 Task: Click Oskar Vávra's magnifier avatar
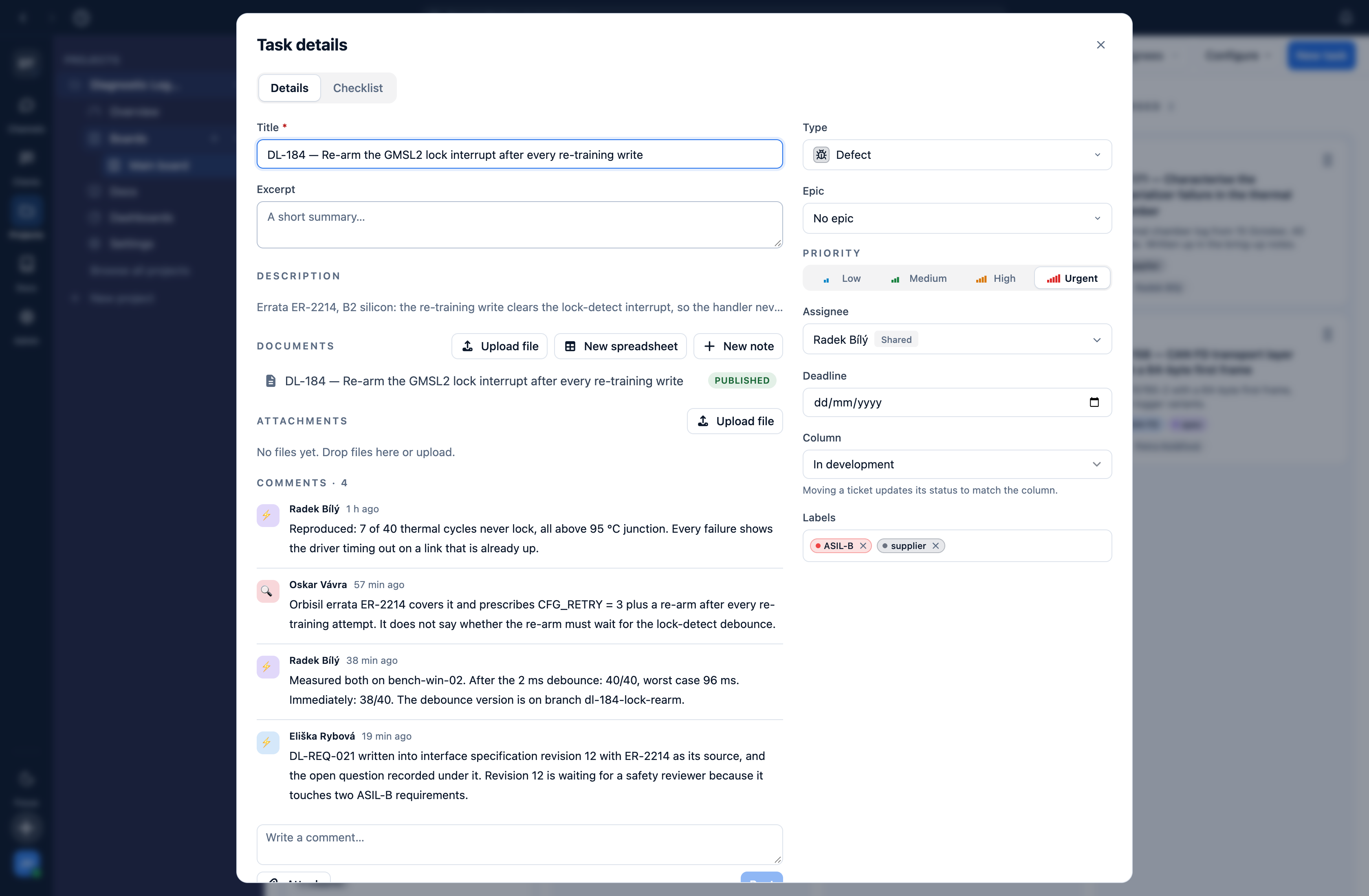tap(267, 591)
